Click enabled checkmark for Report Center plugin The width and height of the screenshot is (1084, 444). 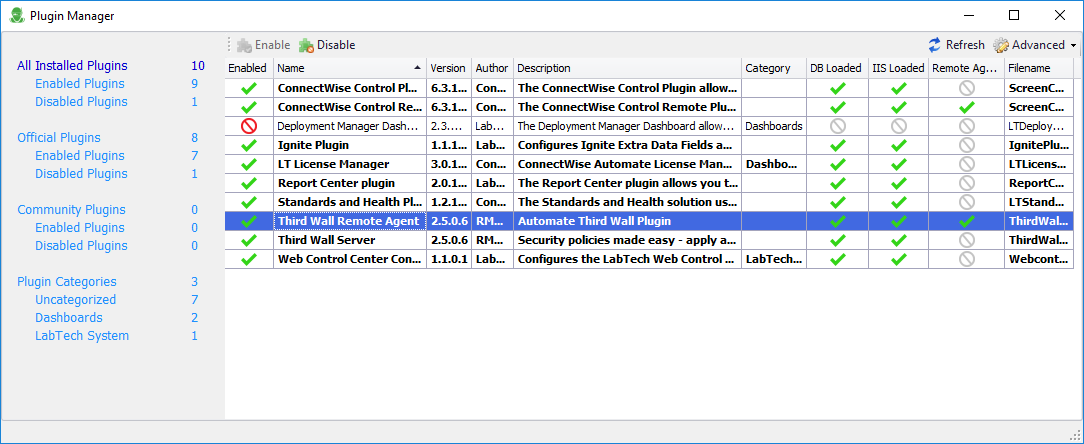click(x=249, y=183)
